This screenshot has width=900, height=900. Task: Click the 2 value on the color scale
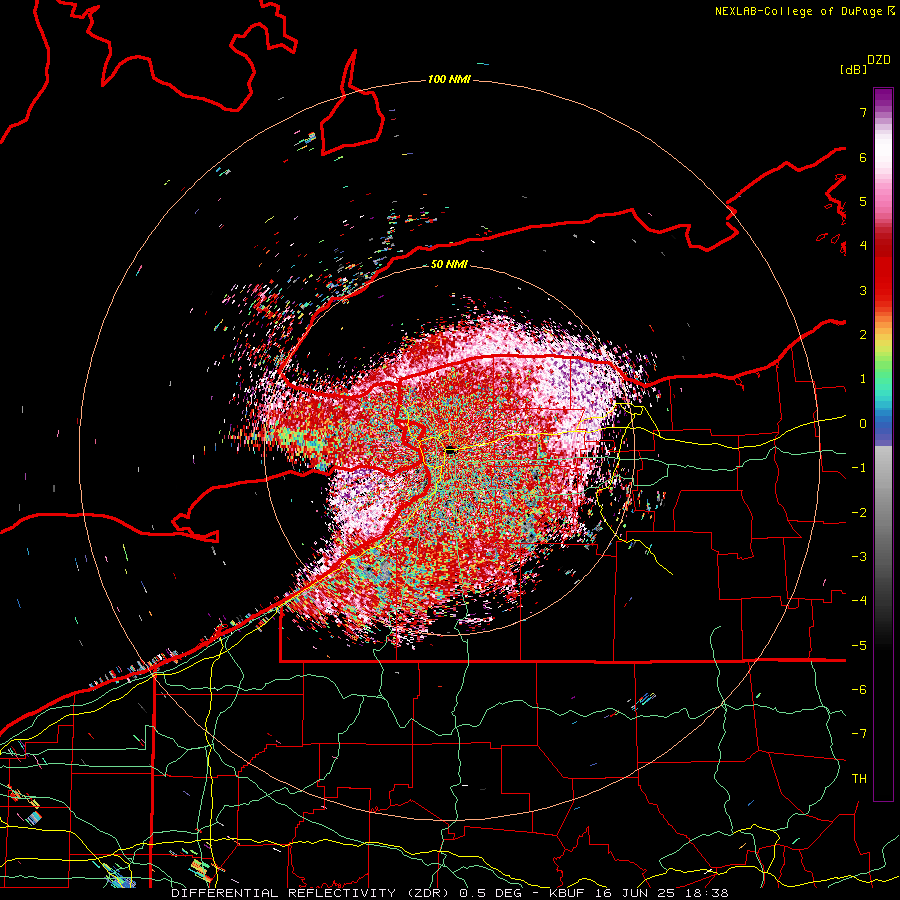(863, 335)
